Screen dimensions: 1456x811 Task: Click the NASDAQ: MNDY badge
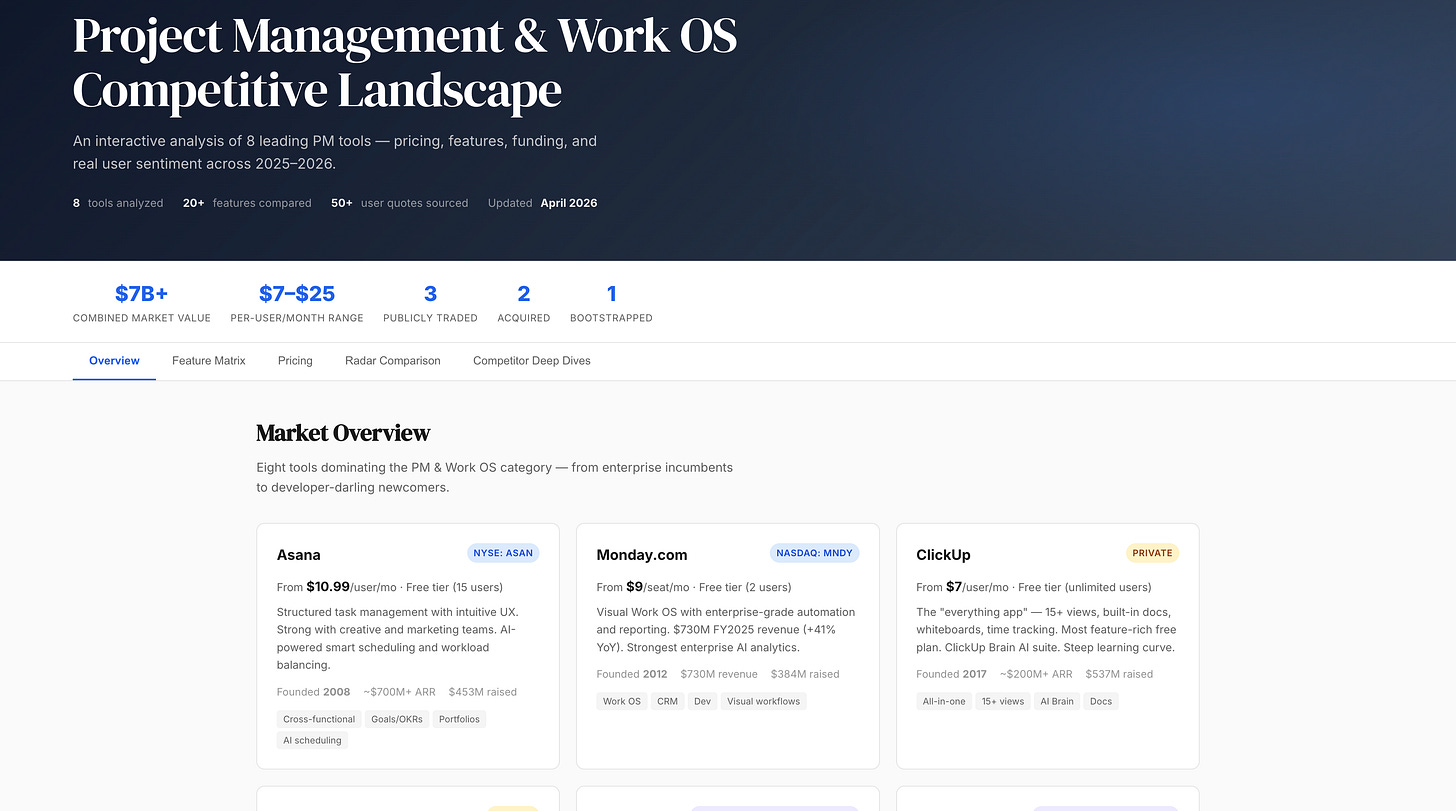(815, 553)
